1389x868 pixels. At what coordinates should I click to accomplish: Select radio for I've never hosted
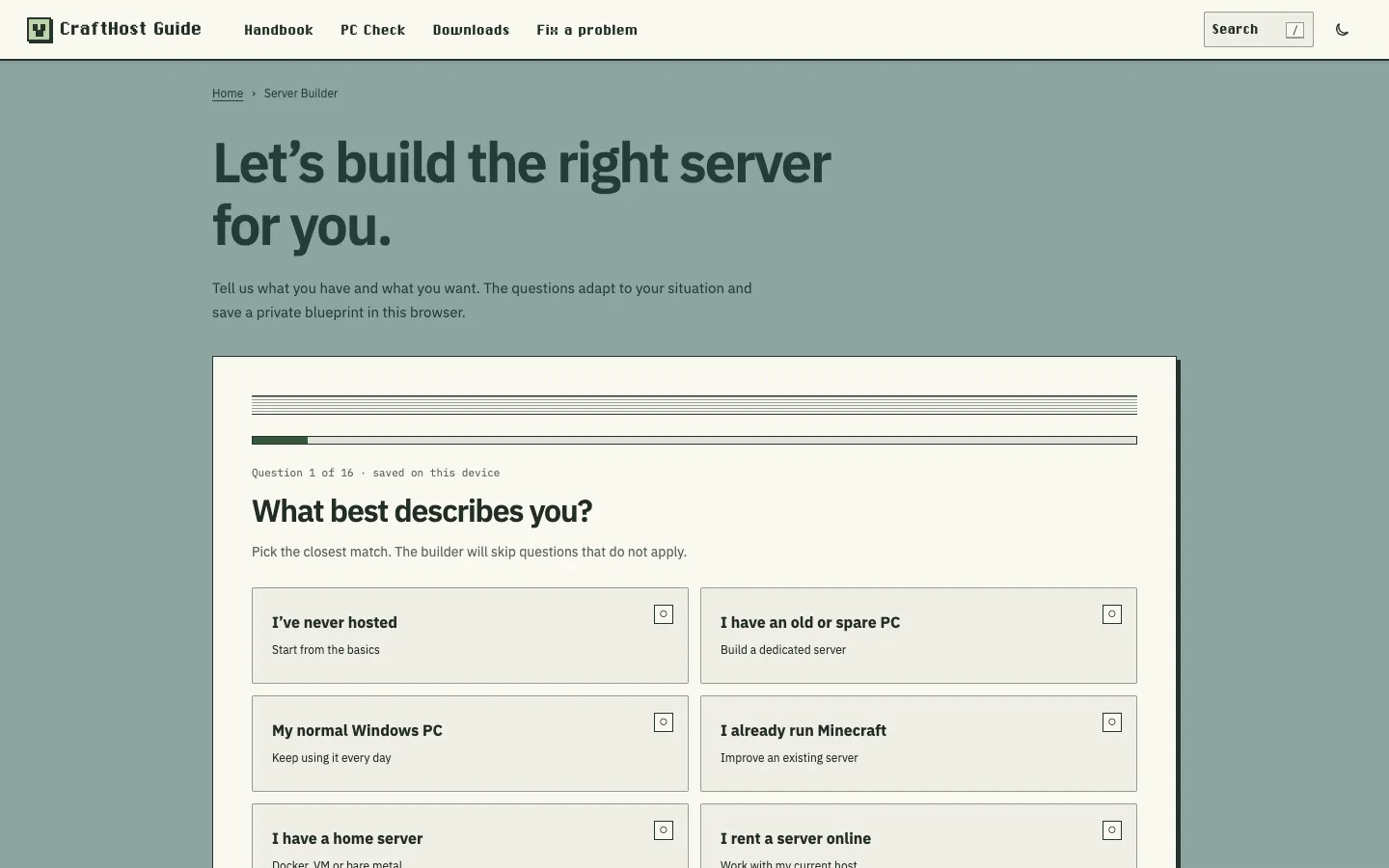[x=664, y=614]
